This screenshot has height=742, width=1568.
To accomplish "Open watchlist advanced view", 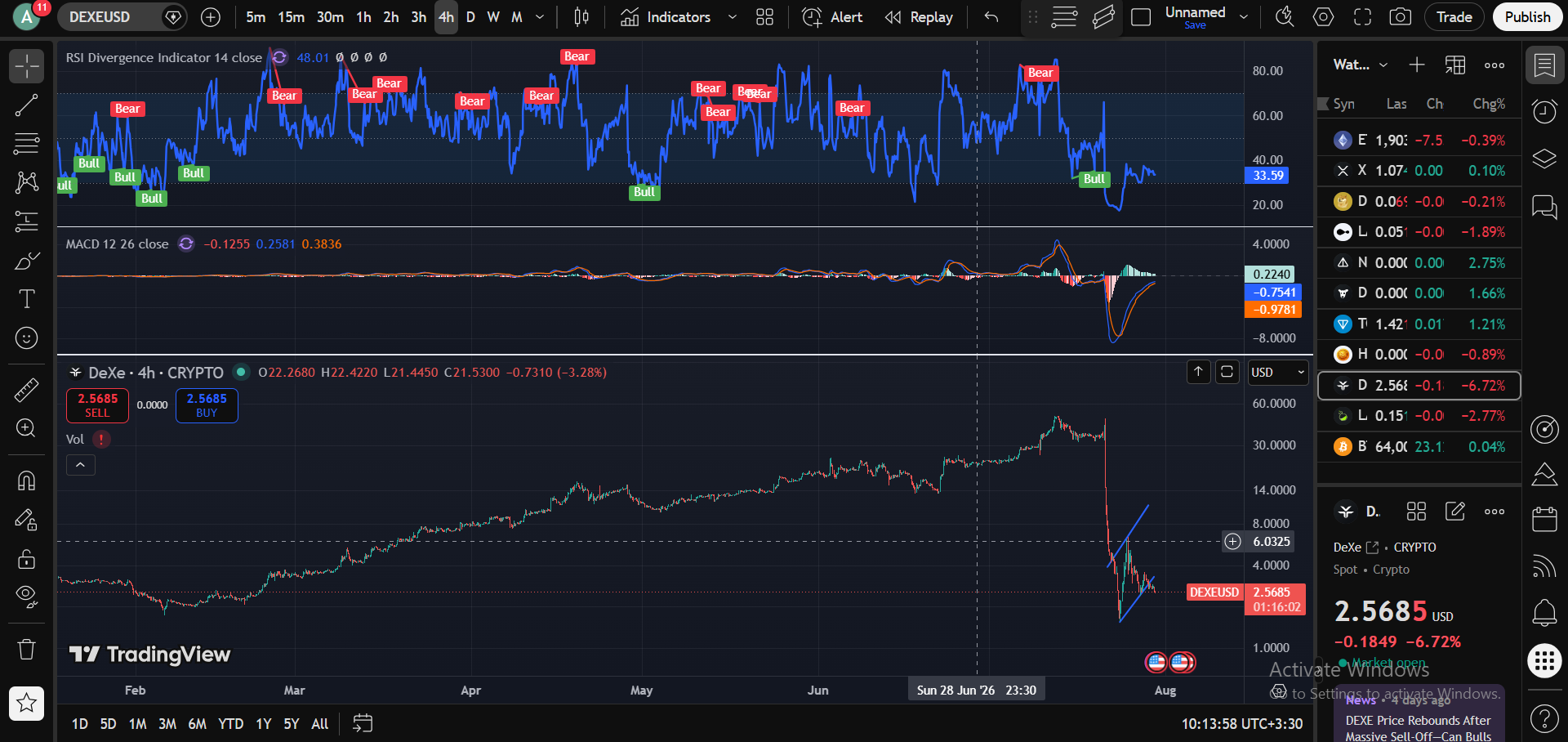I will 1455,65.
